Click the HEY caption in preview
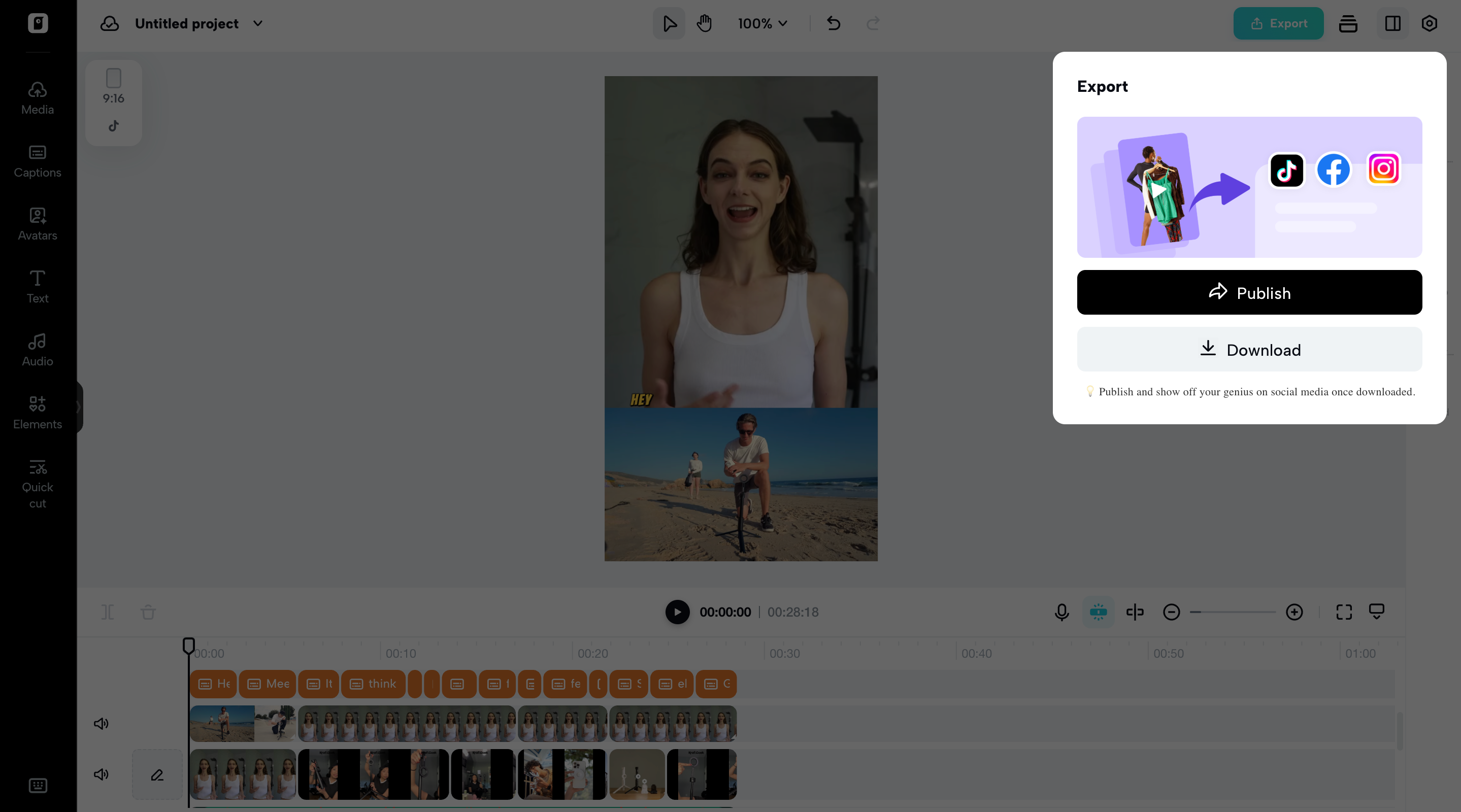The height and width of the screenshot is (812, 1461). pos(642,400)
